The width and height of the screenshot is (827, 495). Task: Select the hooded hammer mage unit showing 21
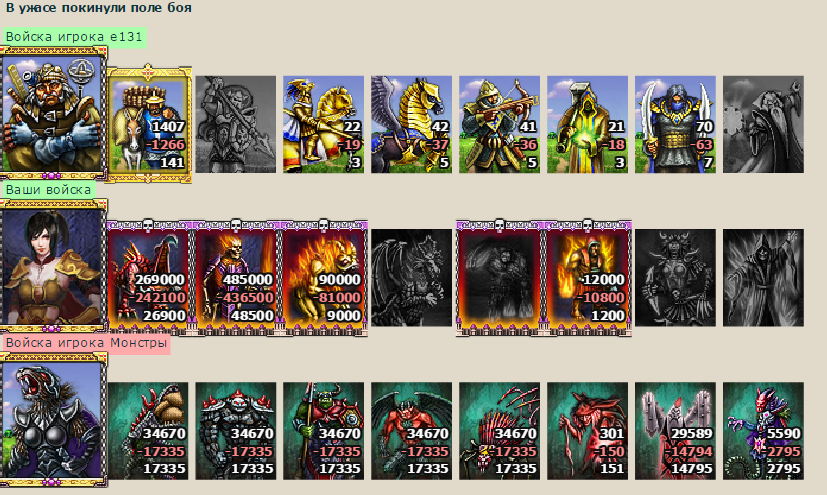tap(588, 124)
